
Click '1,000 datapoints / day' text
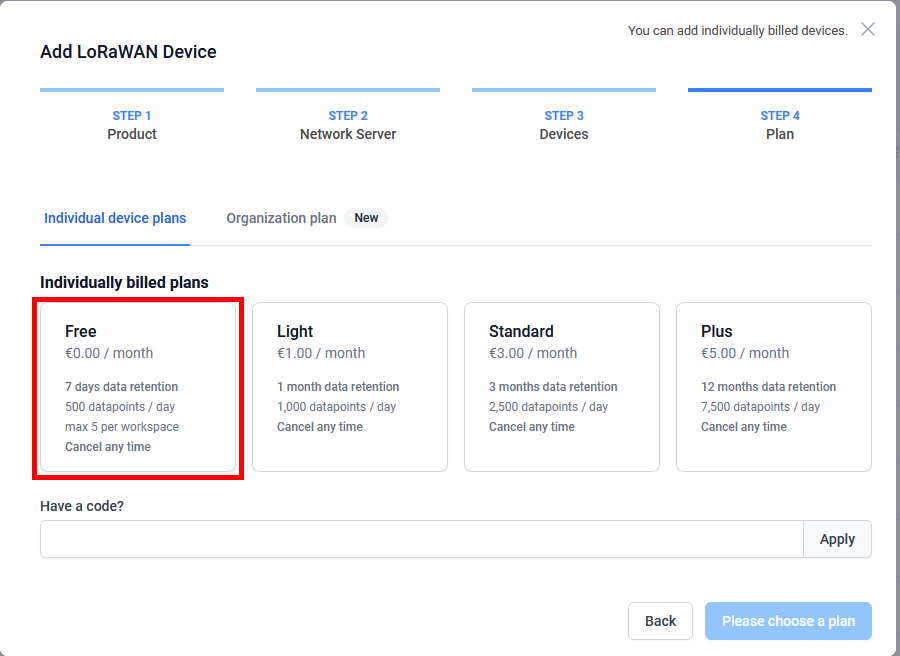pyautogui.click(x=336, y=407)
